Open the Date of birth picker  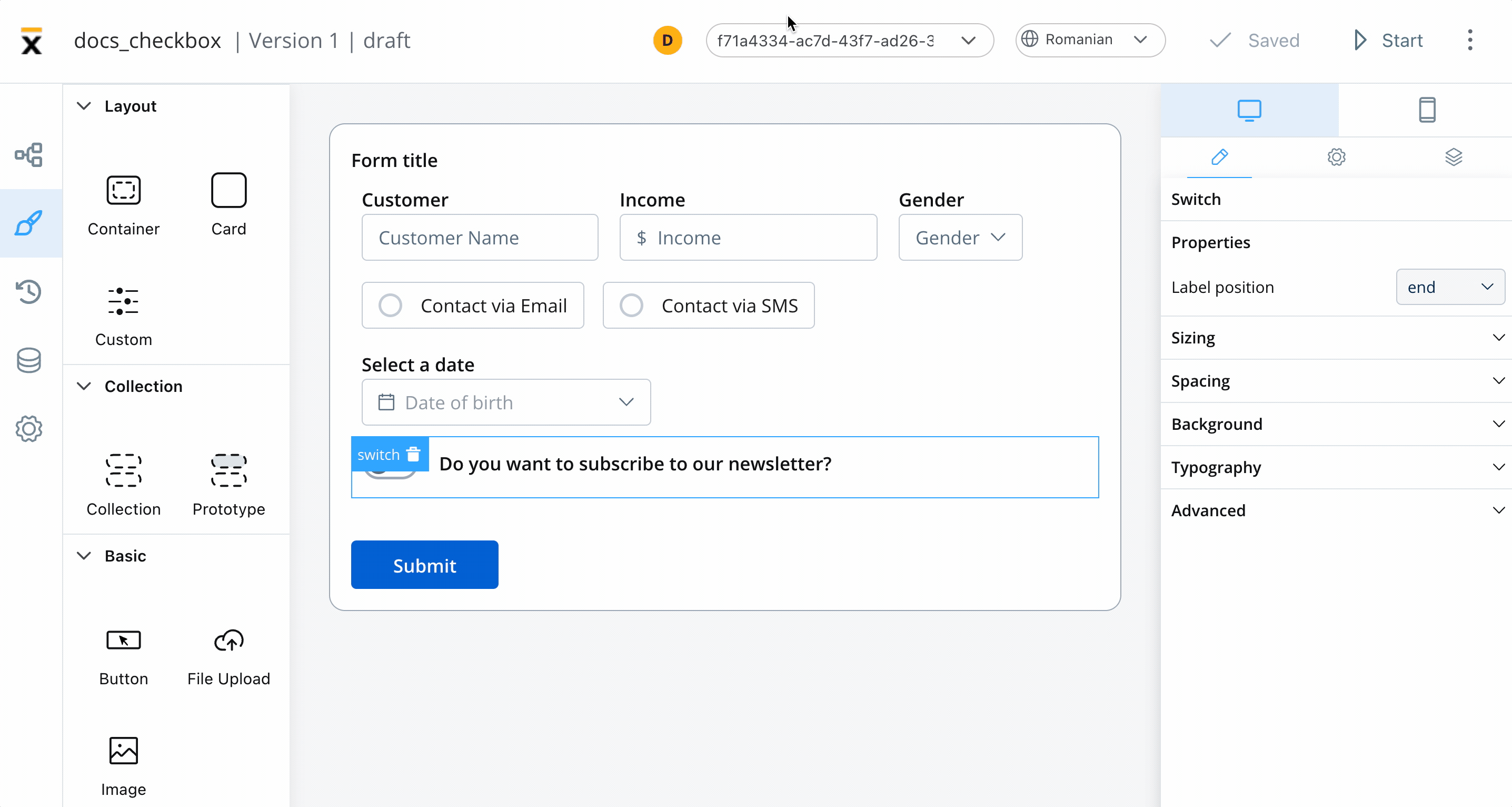506,402
